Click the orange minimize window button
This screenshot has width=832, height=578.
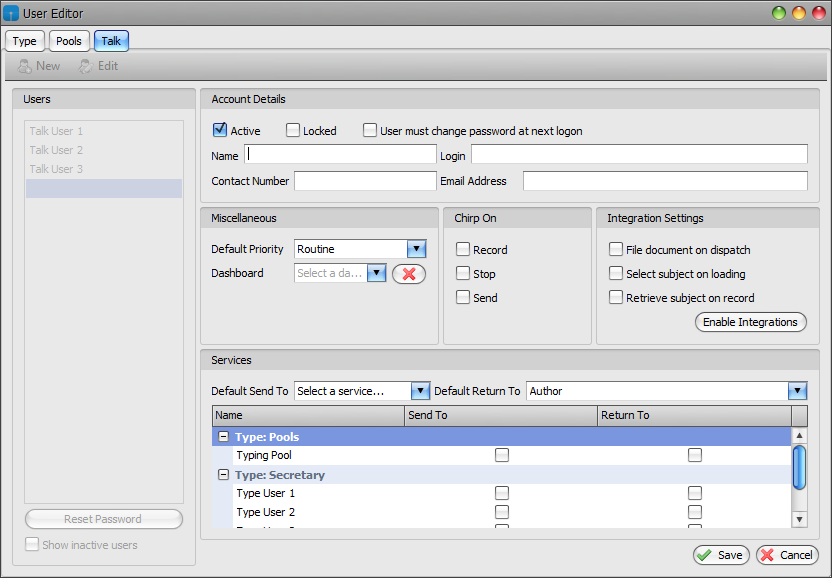point(799,13)
